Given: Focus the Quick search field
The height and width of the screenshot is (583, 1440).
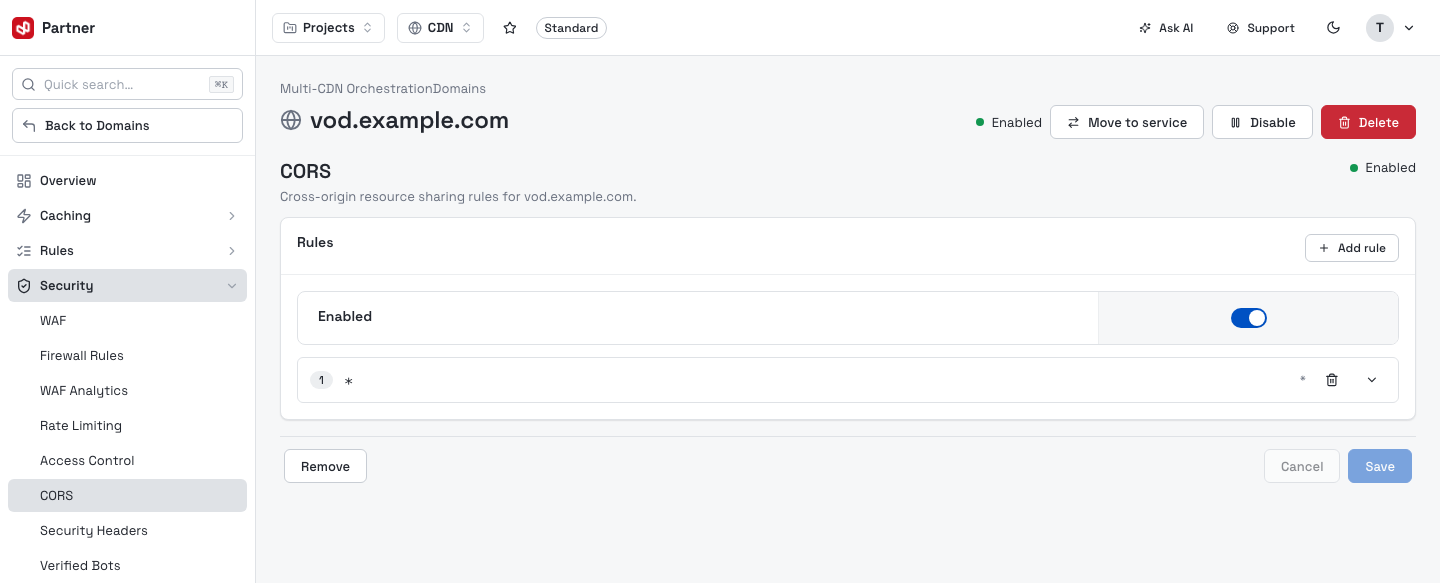Looking at the screenshot, I should pos(127,84).
